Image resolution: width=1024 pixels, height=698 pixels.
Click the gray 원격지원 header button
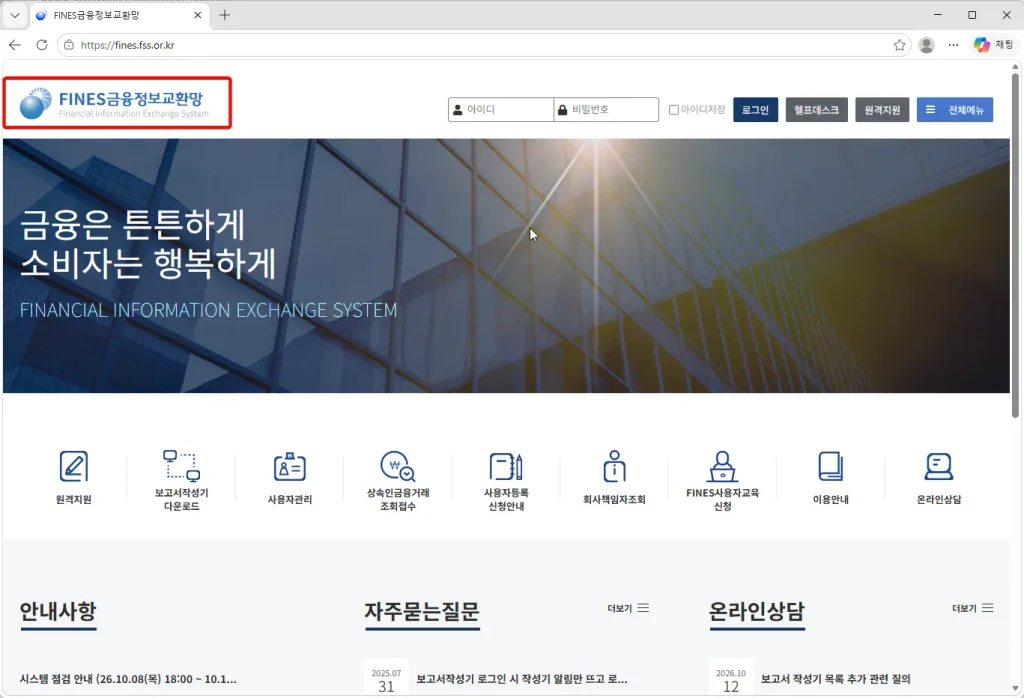[882, 110]
